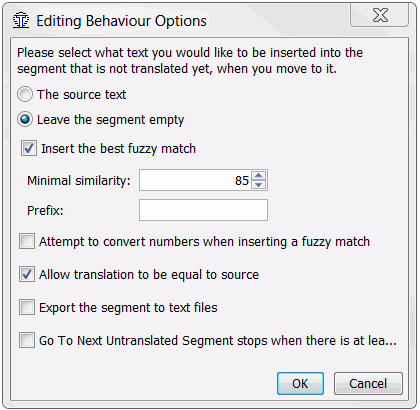Enable "Attempt to convert numbers" checkbox

pyautogui.click(x=27, y=241)
